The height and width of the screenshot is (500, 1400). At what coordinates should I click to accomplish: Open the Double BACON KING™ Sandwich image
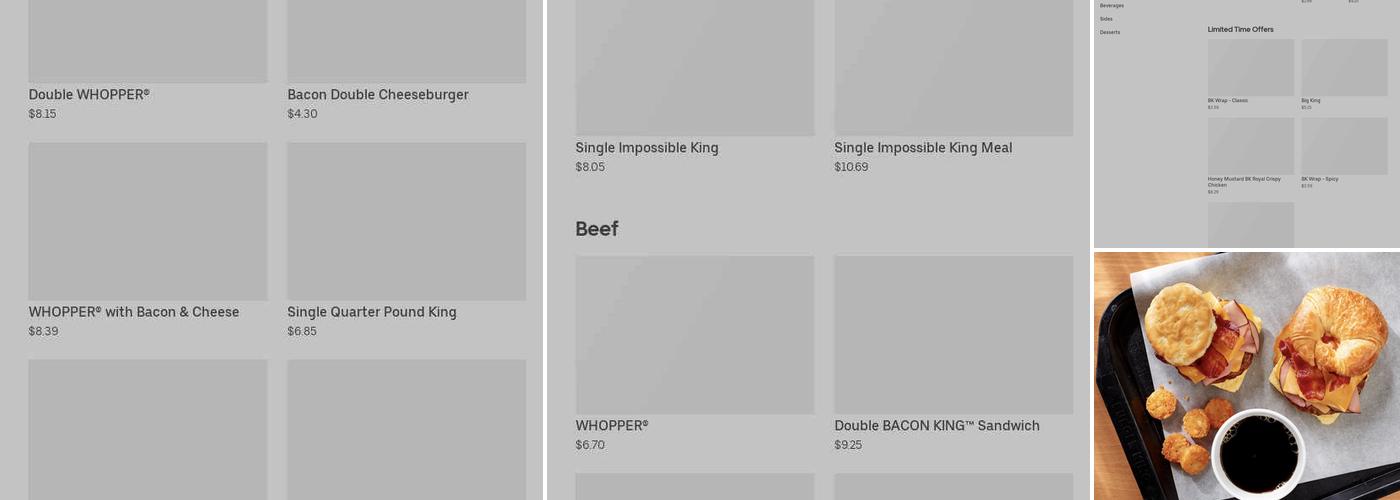[x=954, y=335]
